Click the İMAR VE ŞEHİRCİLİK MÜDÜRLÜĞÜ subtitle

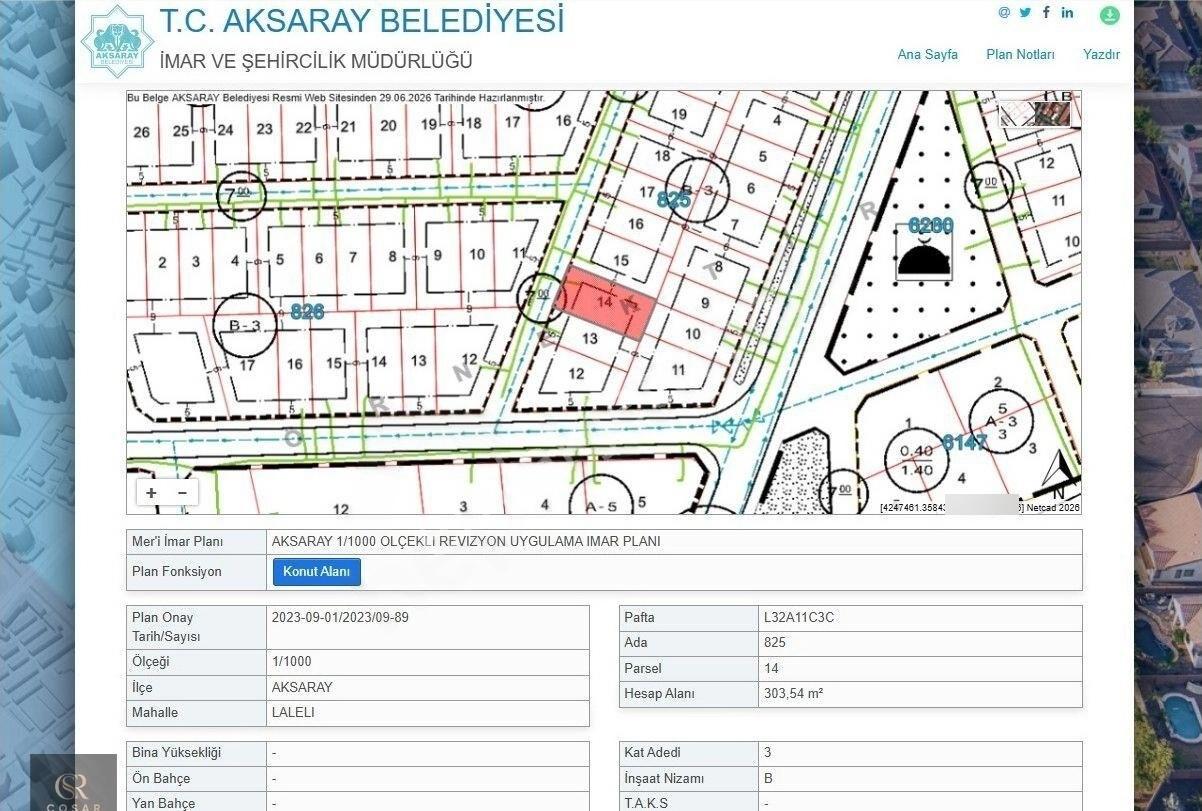coord(316,61)
